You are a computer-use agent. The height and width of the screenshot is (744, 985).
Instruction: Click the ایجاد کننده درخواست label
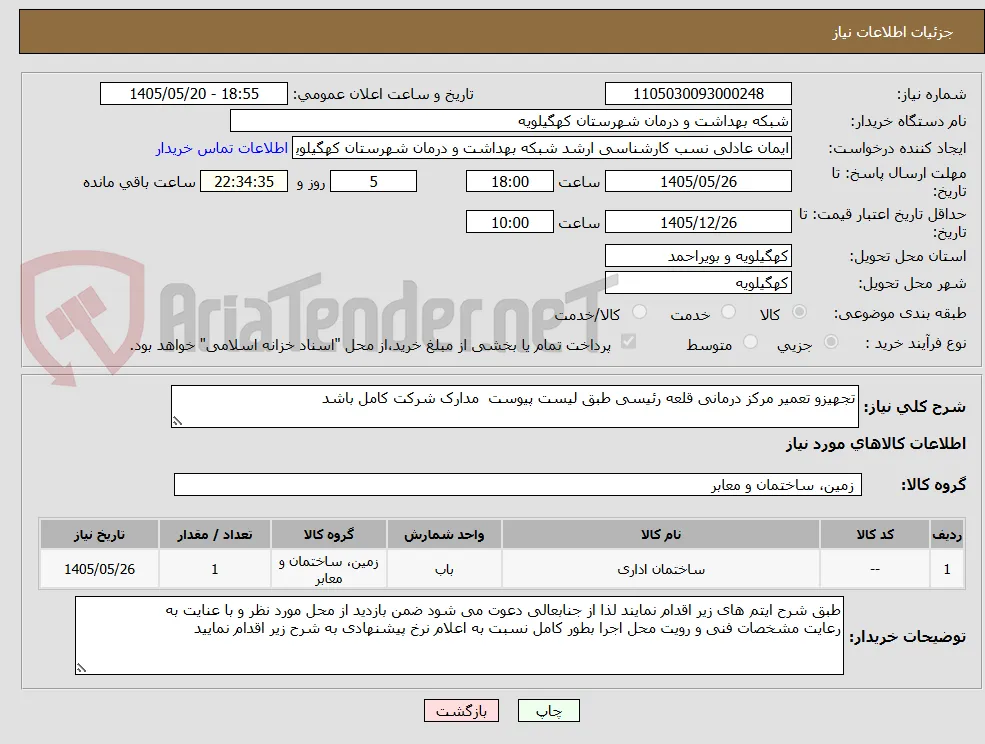pos(898,149)
